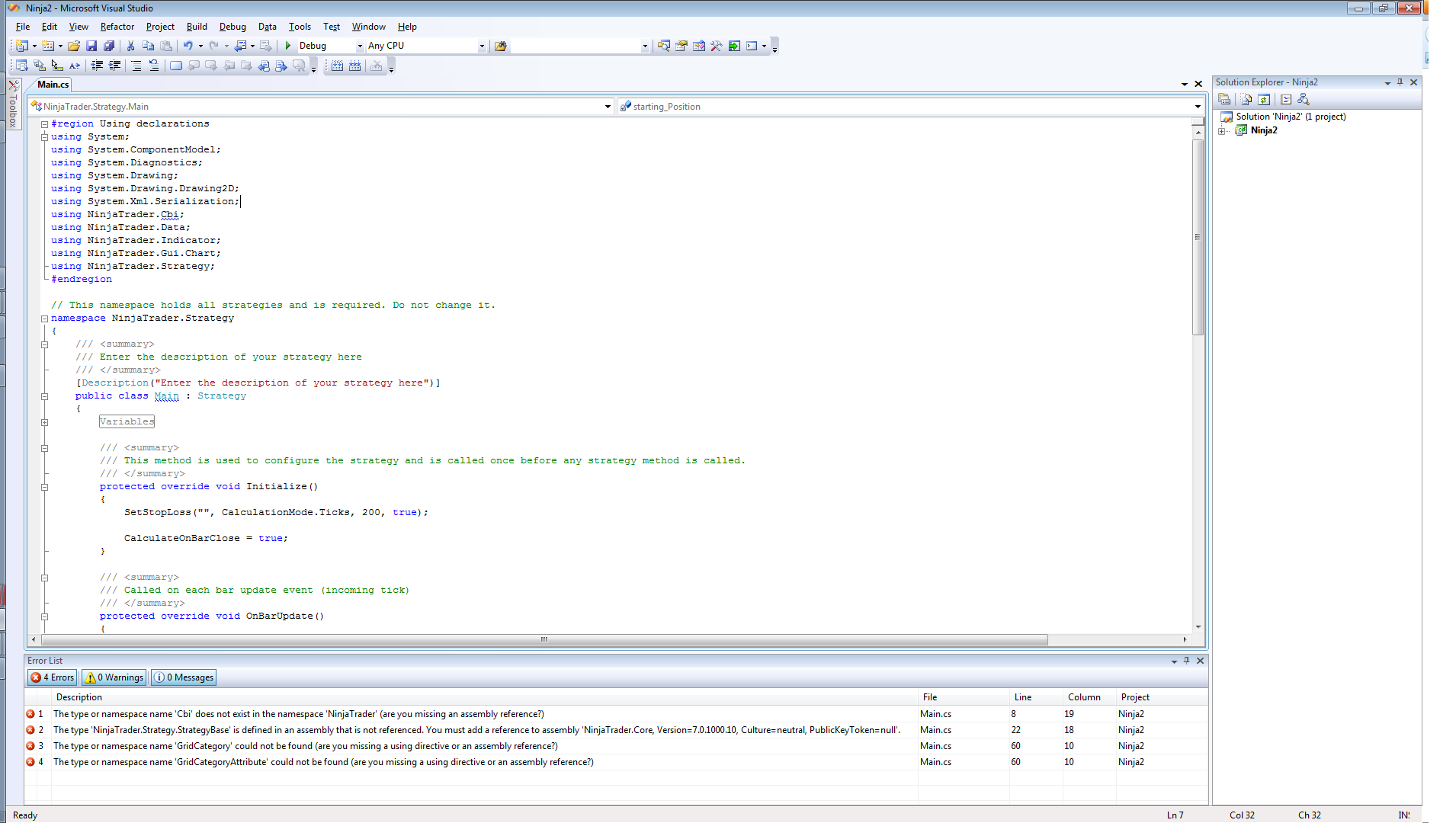The width and height of the screenshot is (1456, 823).
Task: Undo the last edit with the Undo arrow
Action: tap(188, 46)
